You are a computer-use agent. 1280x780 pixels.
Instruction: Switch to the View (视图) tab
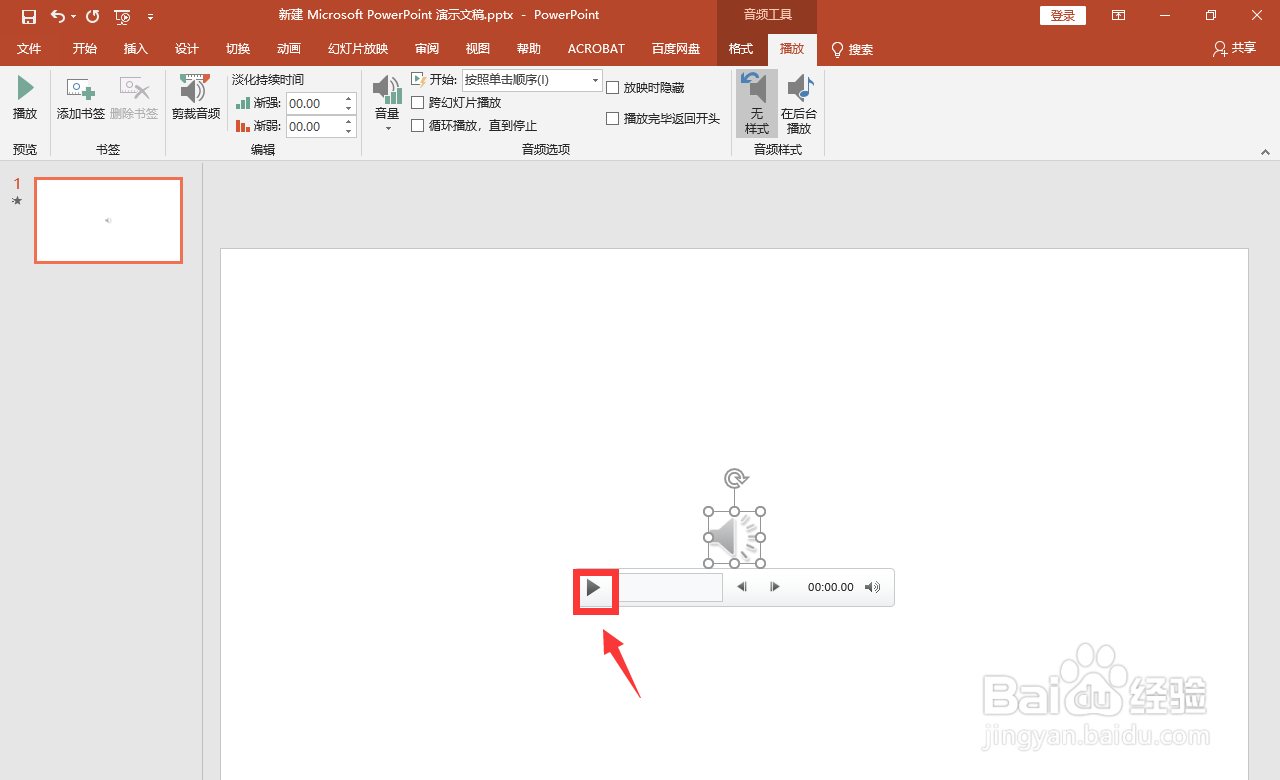(478, 49)
